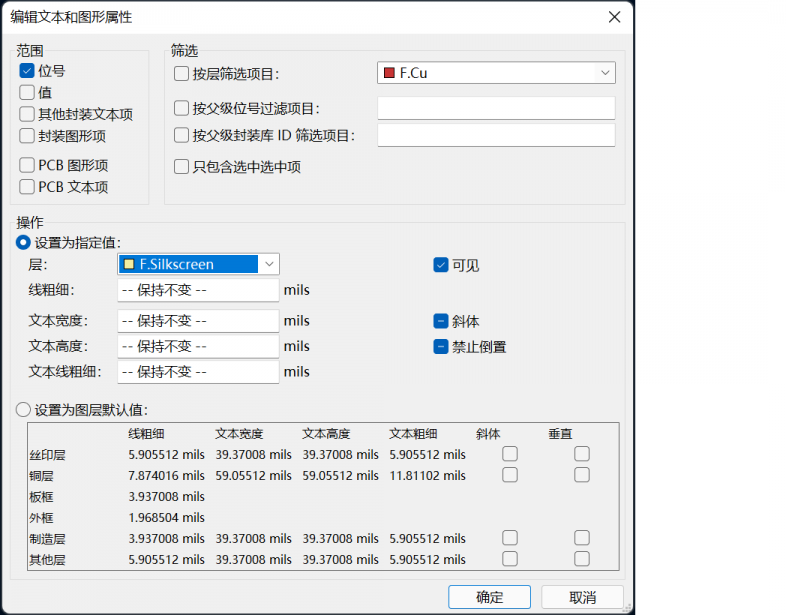The width and height of the screenshot is (786, 615).
Task: Click the dialog resize grip corner
Action: point(627,608)
